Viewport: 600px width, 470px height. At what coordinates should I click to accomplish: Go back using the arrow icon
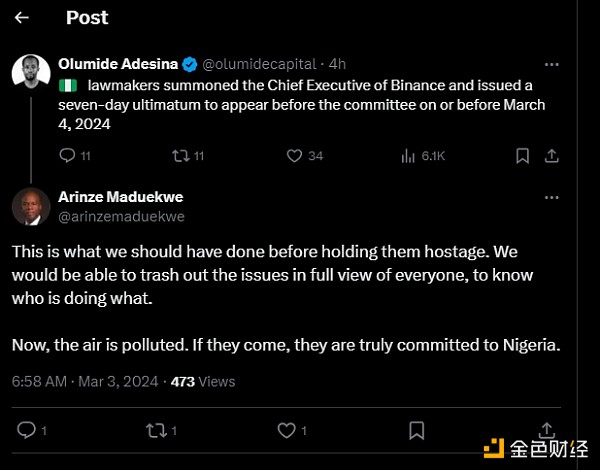[23, 18]
